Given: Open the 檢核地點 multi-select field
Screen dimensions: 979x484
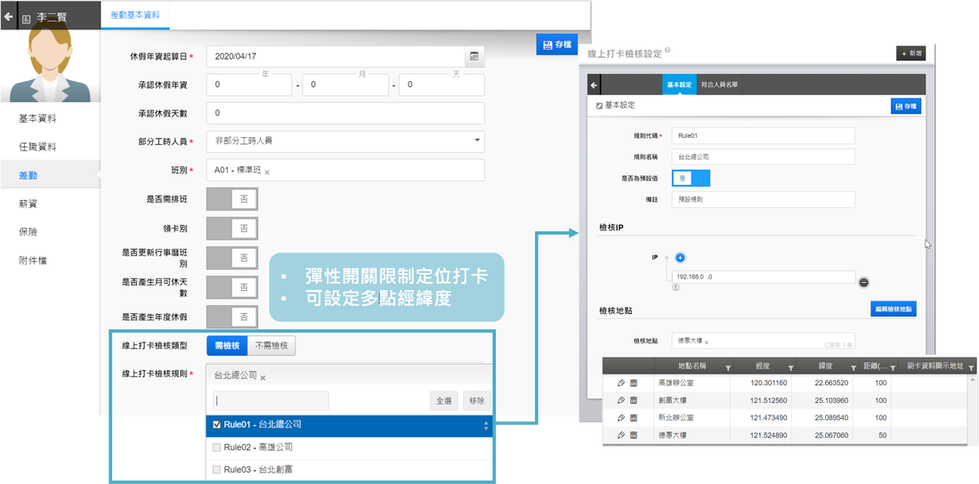Looking at the screenshot, I should coord(764,341).
